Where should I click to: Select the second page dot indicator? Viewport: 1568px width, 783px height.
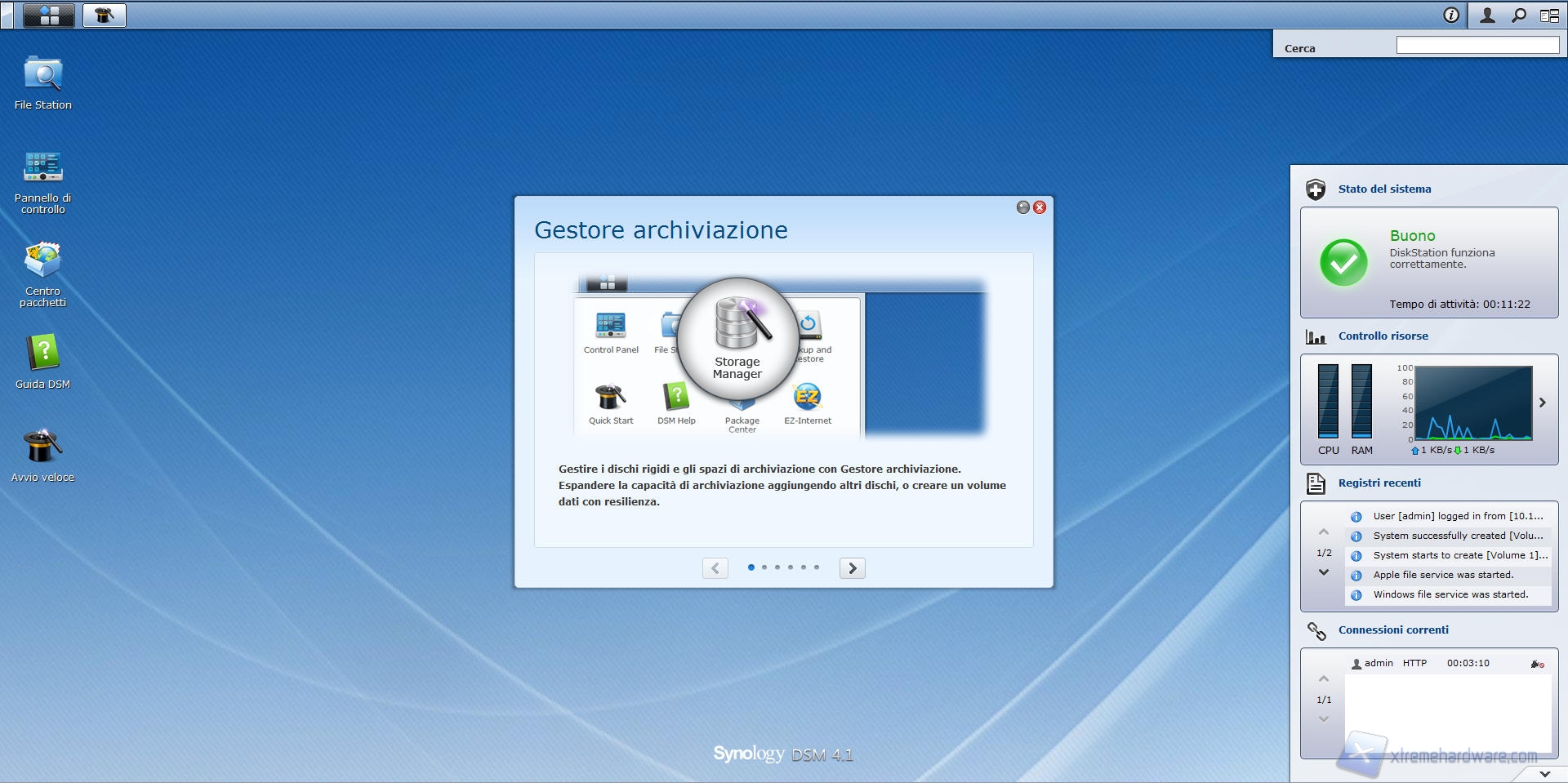pos(764,567)
